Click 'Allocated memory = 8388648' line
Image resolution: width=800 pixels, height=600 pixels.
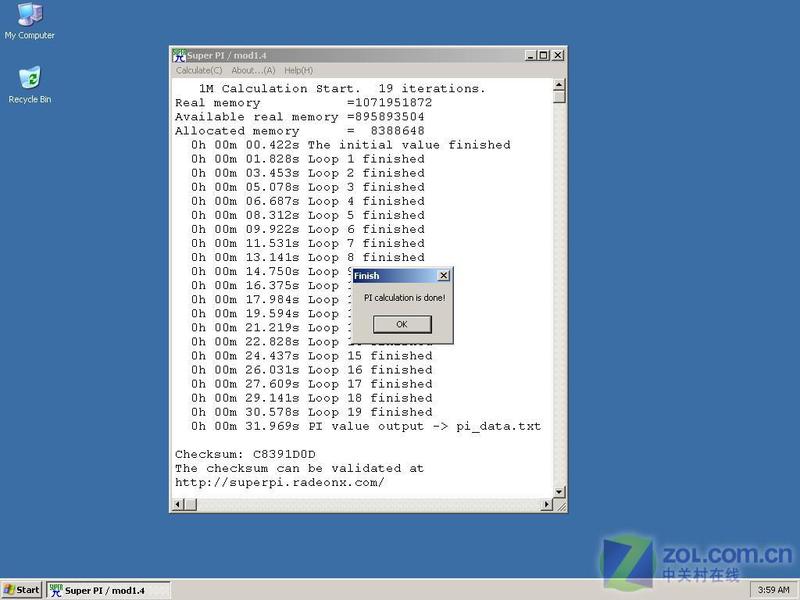point(299,131)
